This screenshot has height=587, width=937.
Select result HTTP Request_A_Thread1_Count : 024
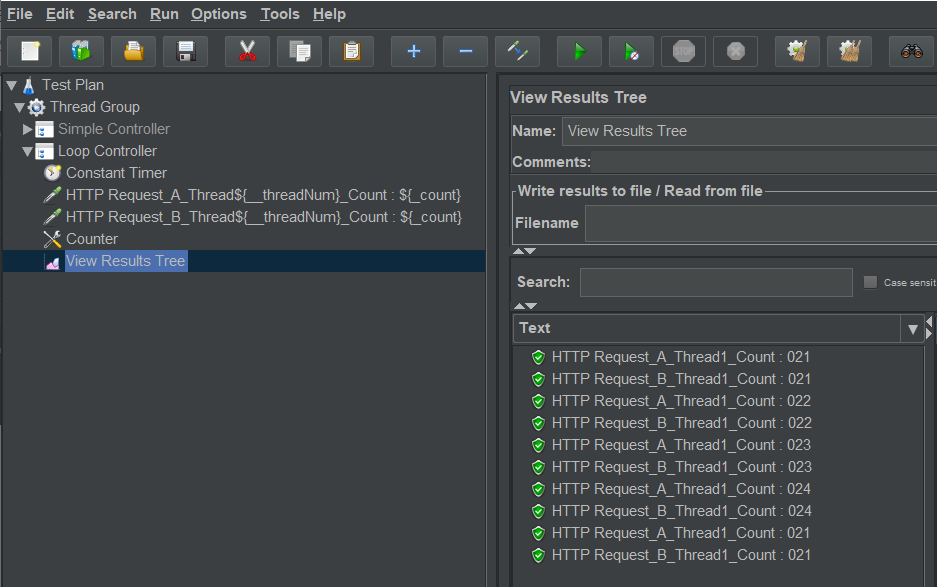[x=681, y=489]
